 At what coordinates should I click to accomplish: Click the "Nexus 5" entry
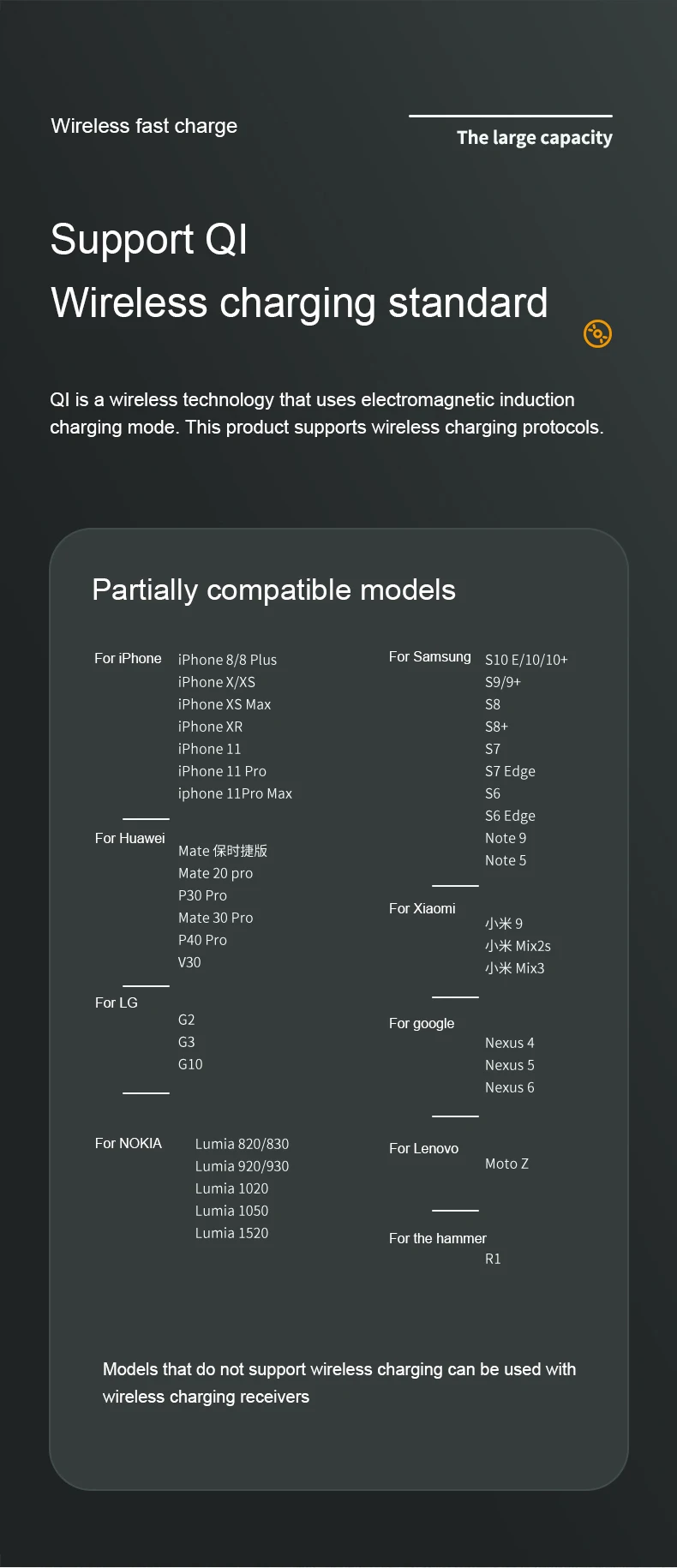(509, 1065)
